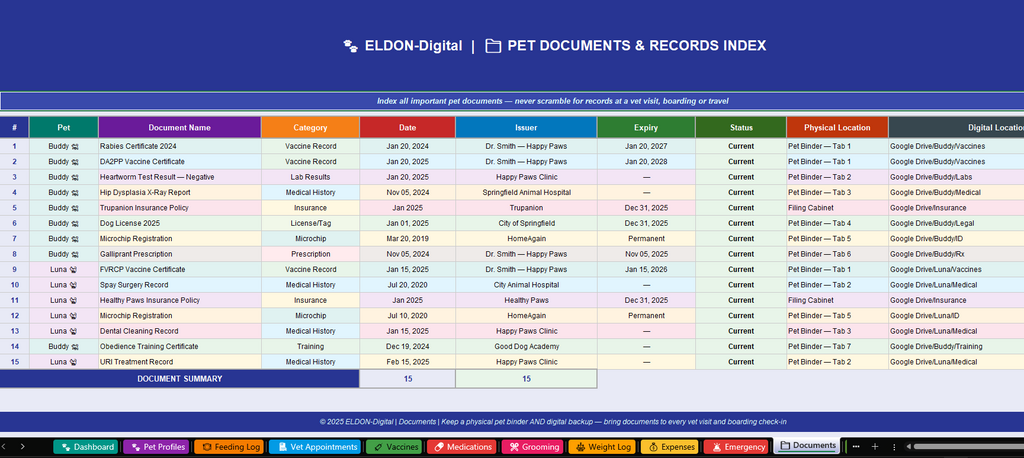Select the # column header cell

pyautogui.click(x=14, y=127)
